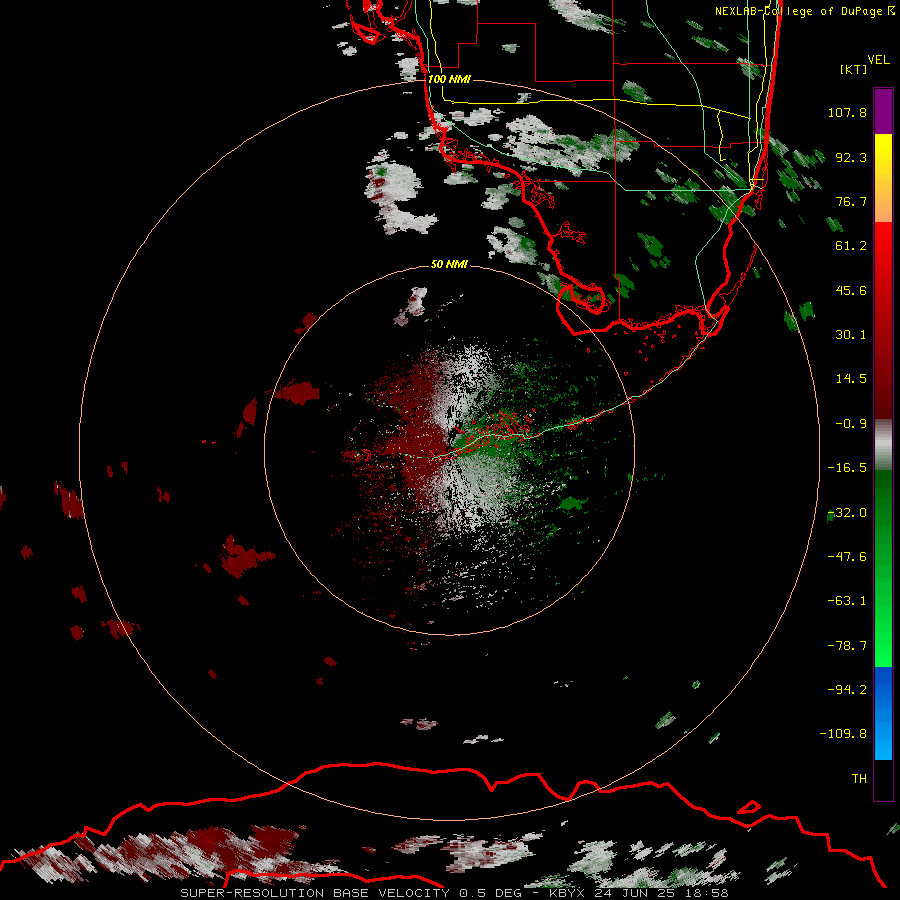Click the 92.3 legend value

click(851, 157)
